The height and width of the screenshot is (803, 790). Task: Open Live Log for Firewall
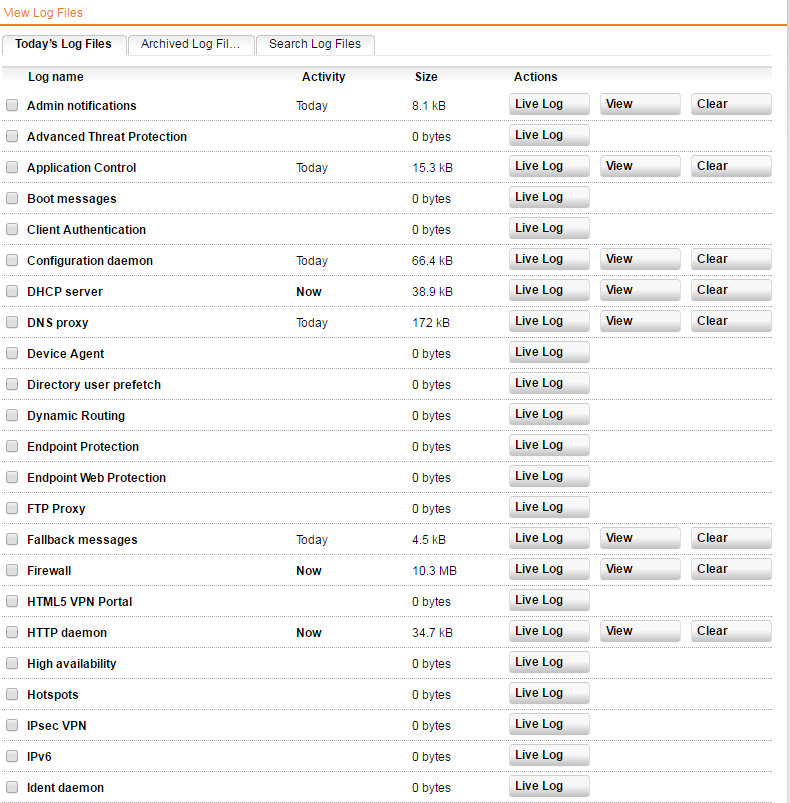(x=549, y=569)
